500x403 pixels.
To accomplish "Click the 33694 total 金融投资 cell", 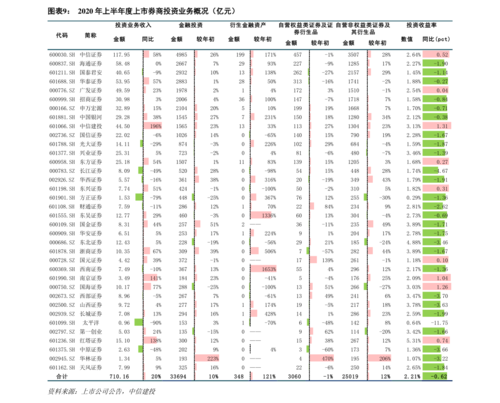I will point(178,377).
